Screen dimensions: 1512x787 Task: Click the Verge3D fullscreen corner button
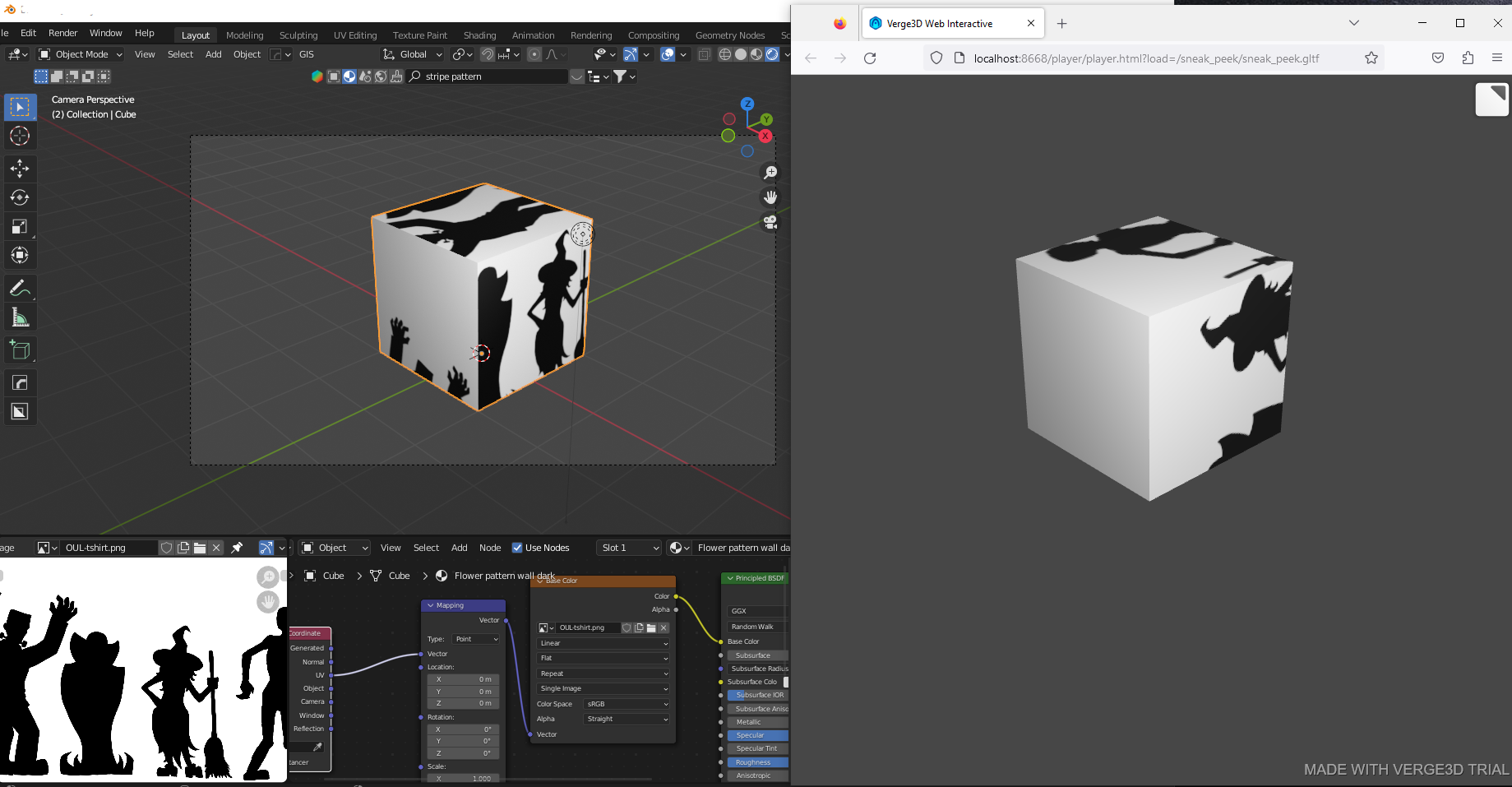pos(1492,100)
